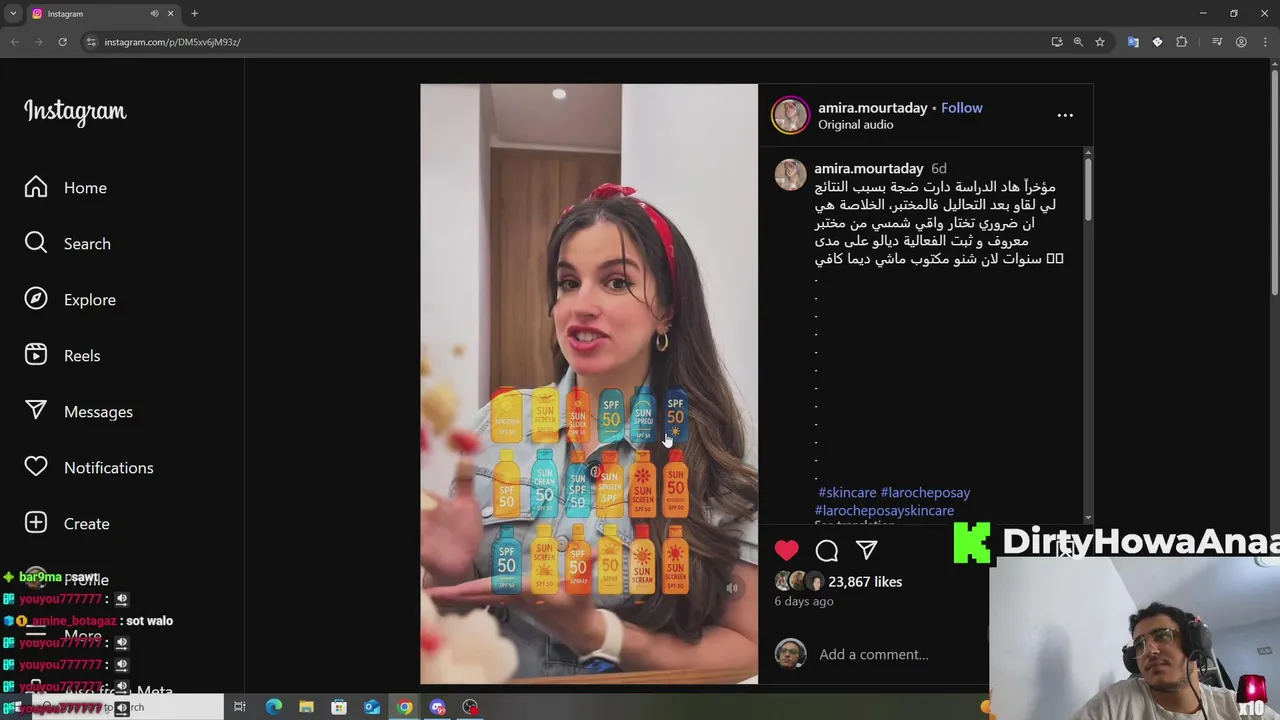Go back in browser
1280x720 pixels.
[15, 42]
